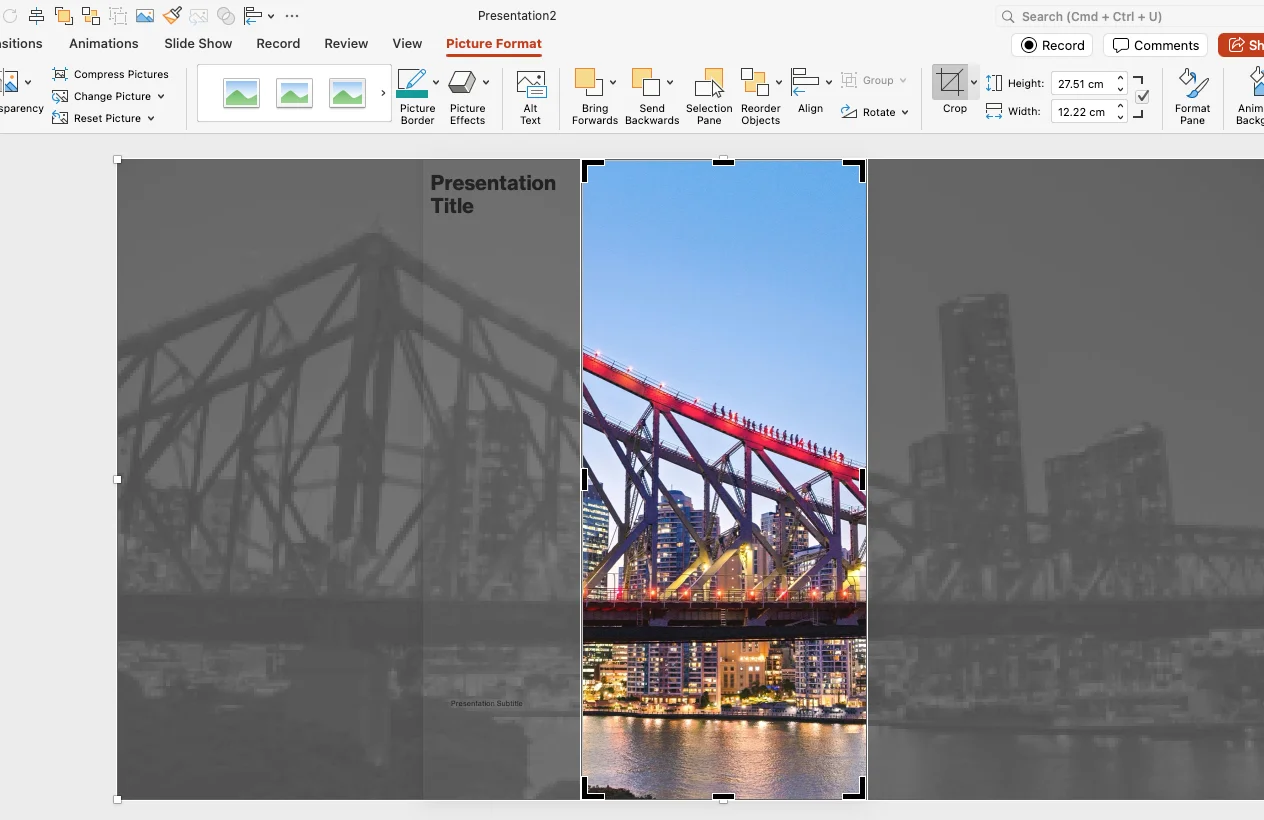
Task: Click the Search field
Action: click(1130, 16)
